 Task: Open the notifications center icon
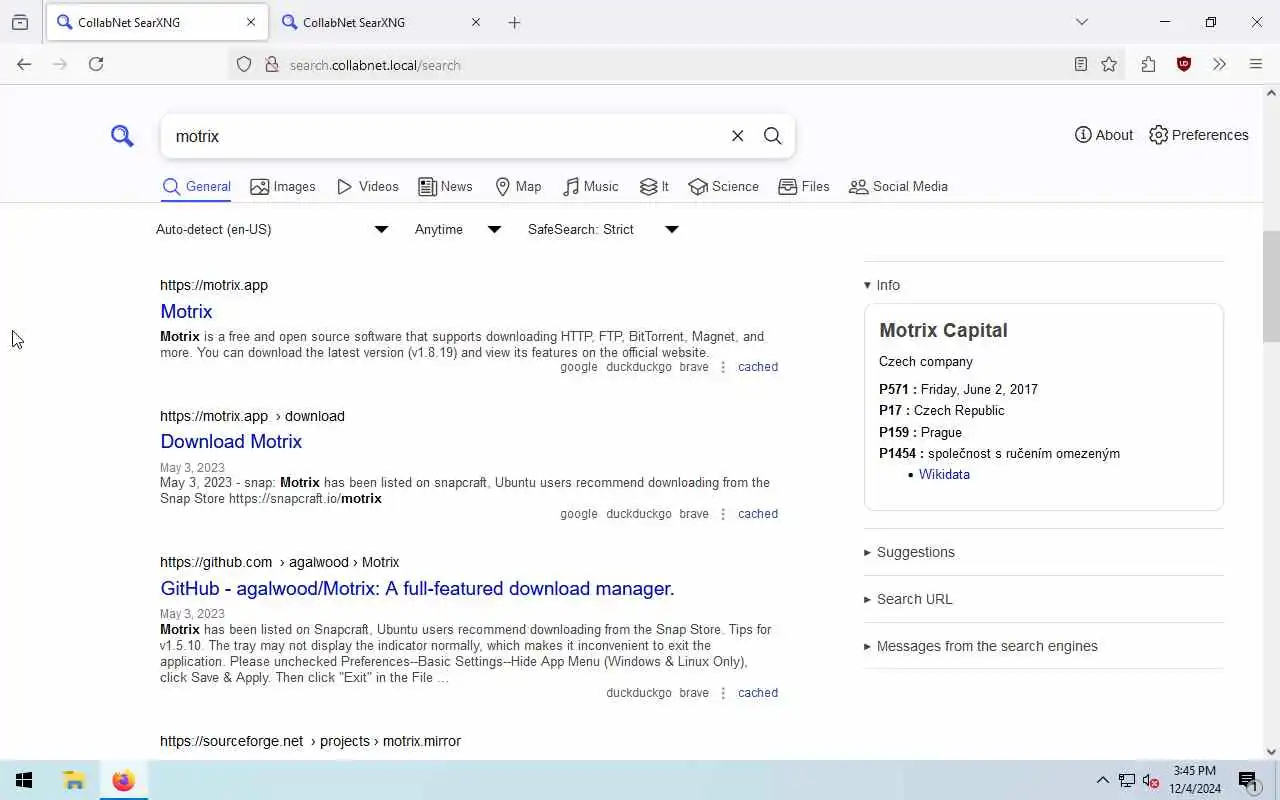pos(1248,780)
